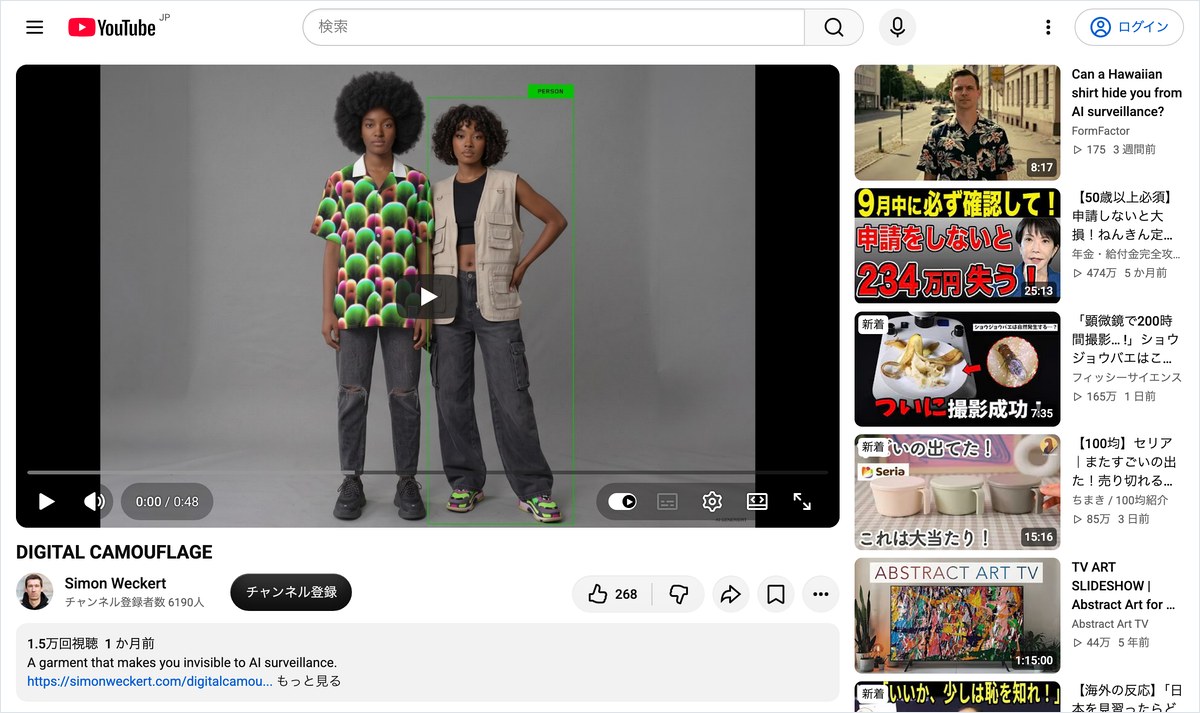Seek along the video progress bar

point(427,472)
